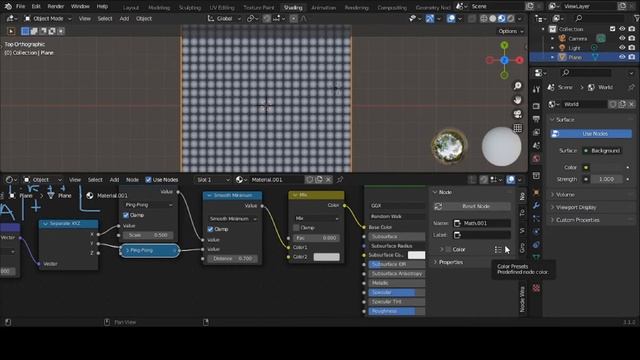
Task: Click the Use Nodes button in World properties
Action: point(591,134)
